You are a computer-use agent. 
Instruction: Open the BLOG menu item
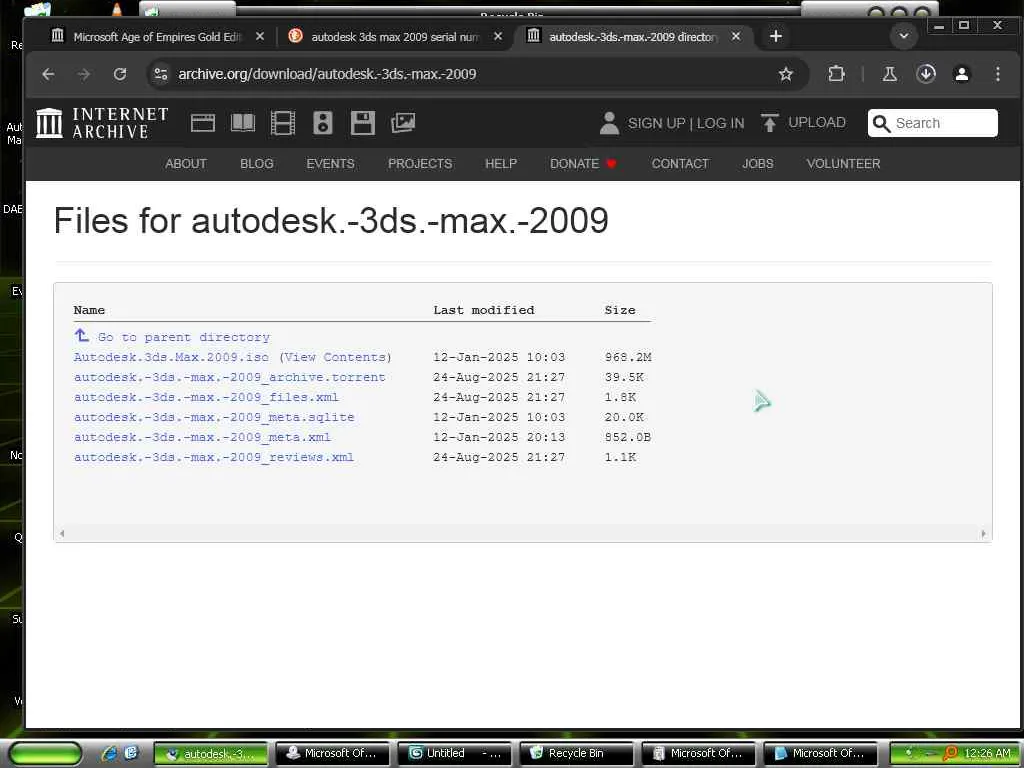point(257,164)
